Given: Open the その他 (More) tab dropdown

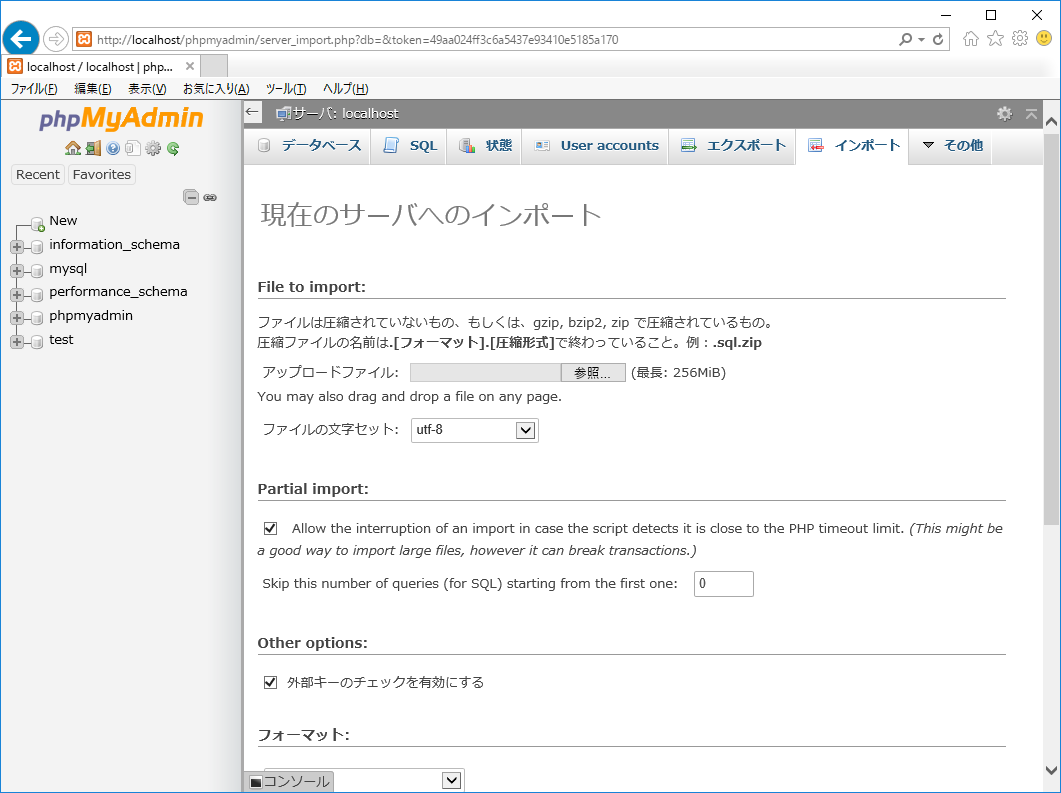Looking at the screenshot, I should pyautogui.click(x=952, y=145).
